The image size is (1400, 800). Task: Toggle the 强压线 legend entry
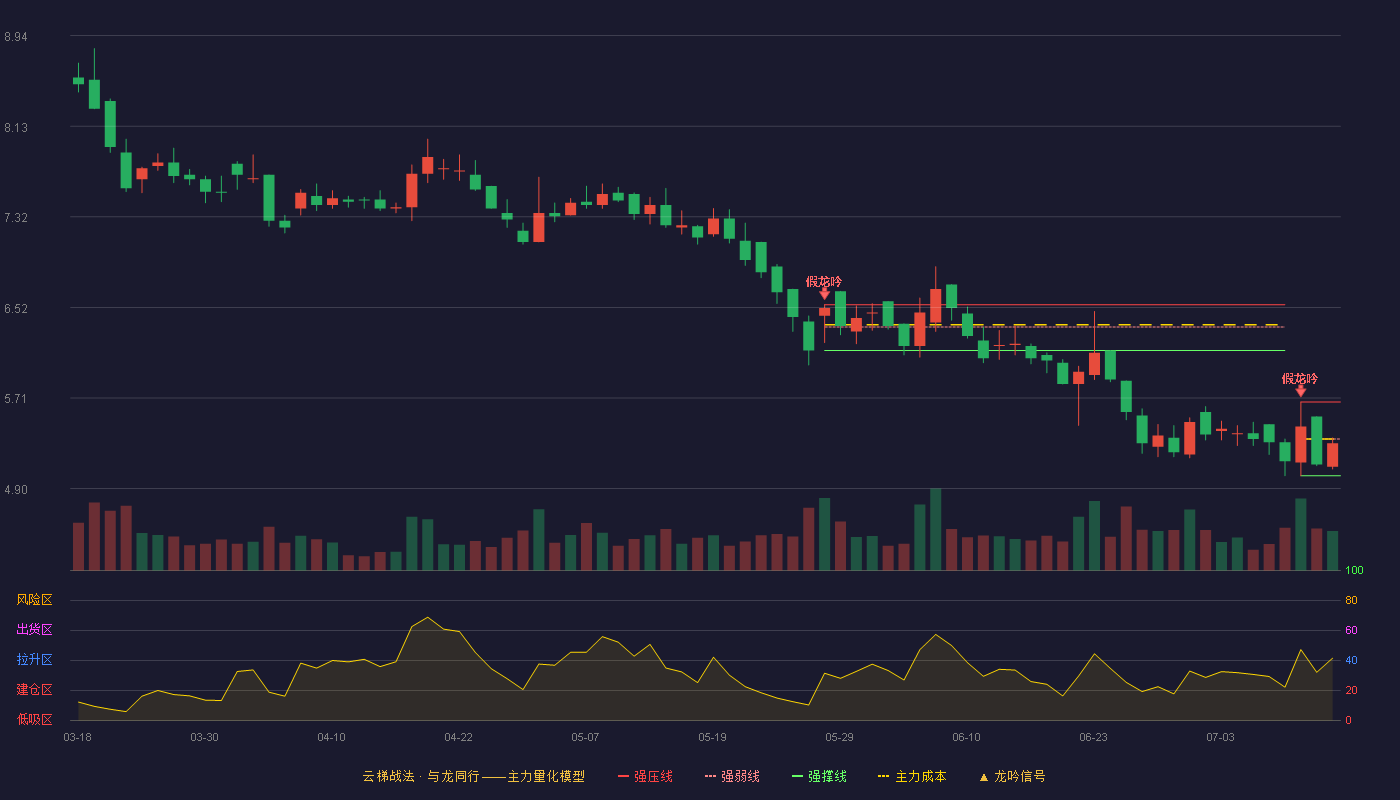[645, 776]
